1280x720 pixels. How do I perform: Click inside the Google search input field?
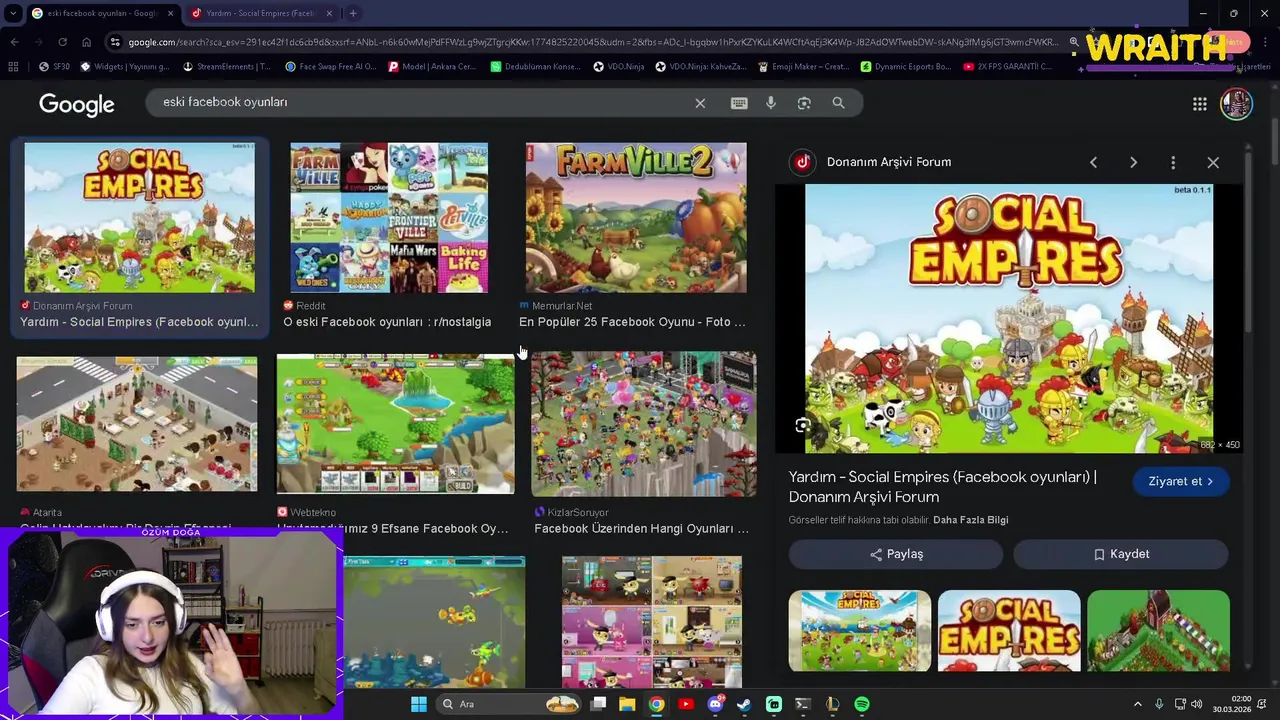click(x=420, y=102)
